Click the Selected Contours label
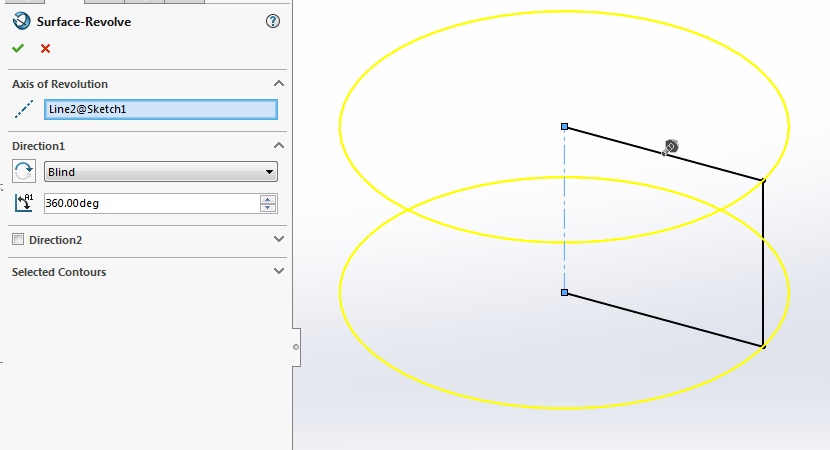The width and height of the screenshot is (830, 450). (x=59, y=272)
